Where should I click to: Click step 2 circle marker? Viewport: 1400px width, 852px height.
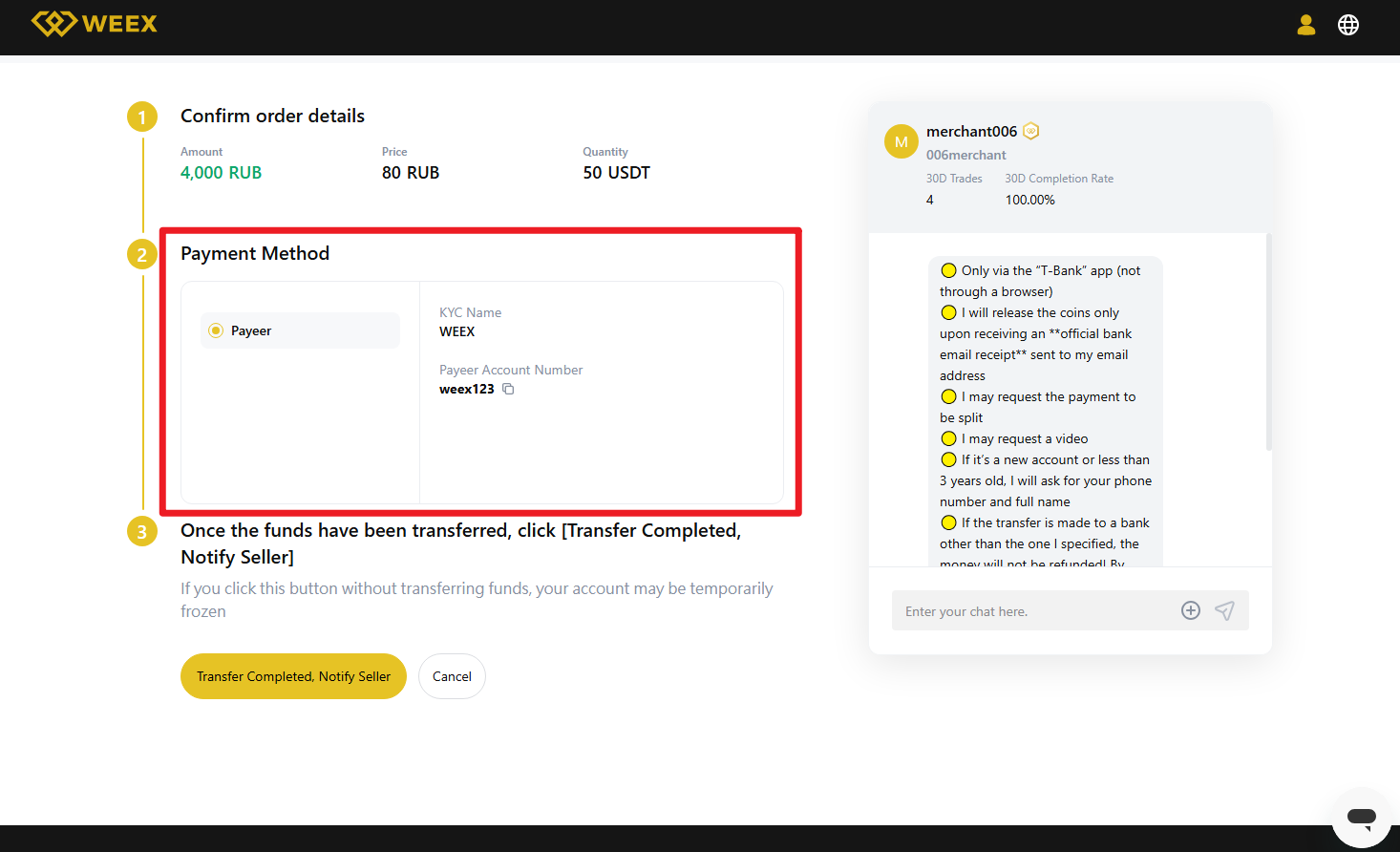[142, 254]
